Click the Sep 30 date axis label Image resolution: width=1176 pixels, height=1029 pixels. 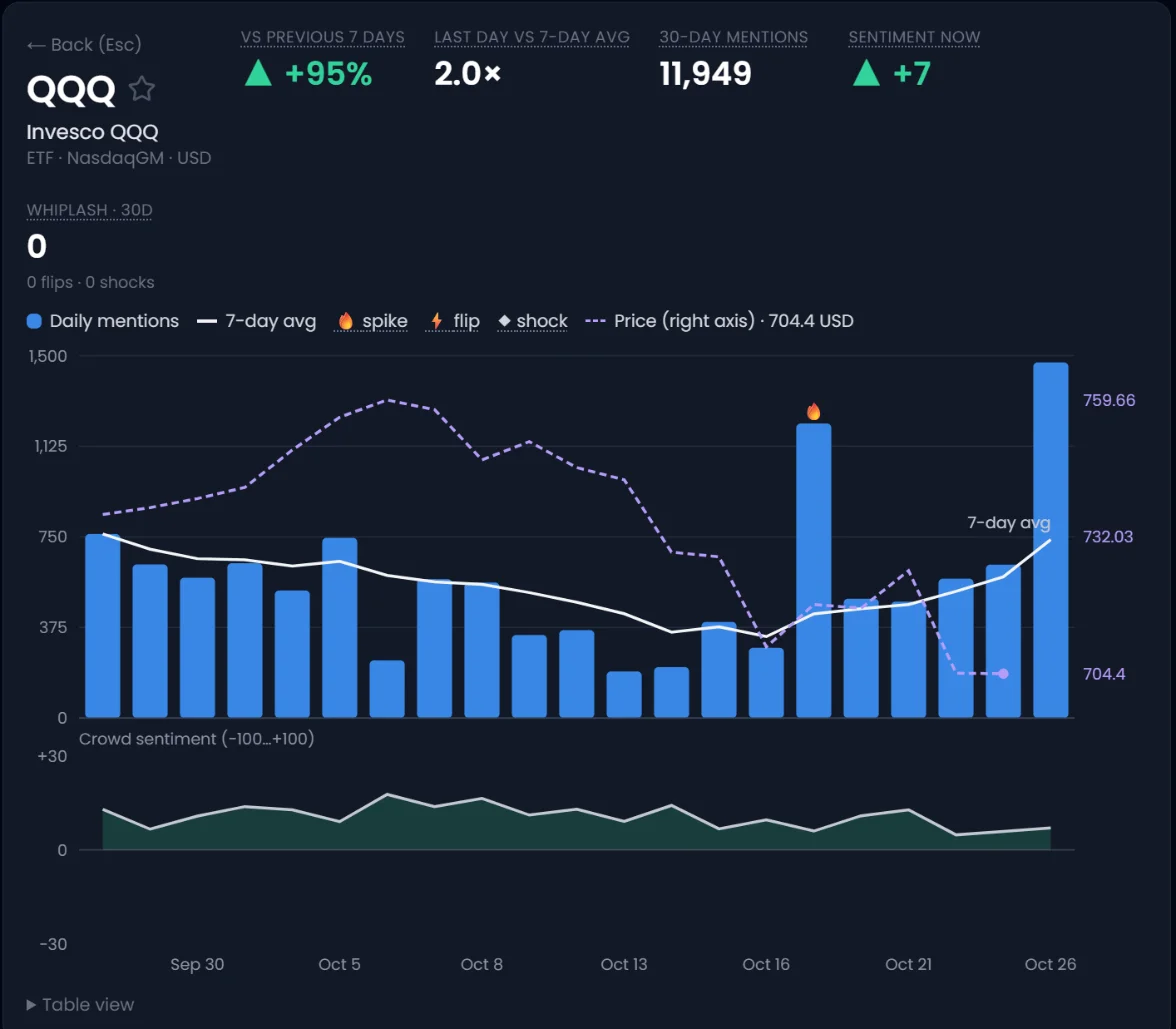tap(197, 964)
